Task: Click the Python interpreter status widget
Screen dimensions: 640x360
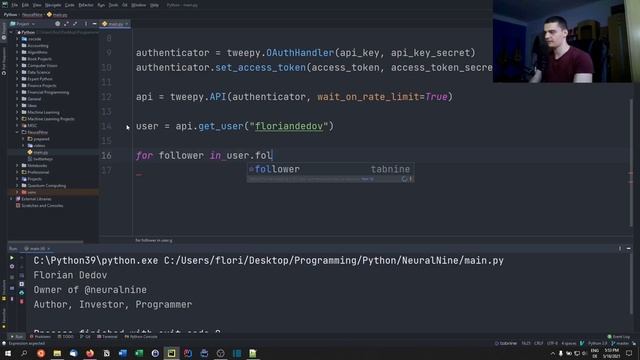Action: [597, 343]
